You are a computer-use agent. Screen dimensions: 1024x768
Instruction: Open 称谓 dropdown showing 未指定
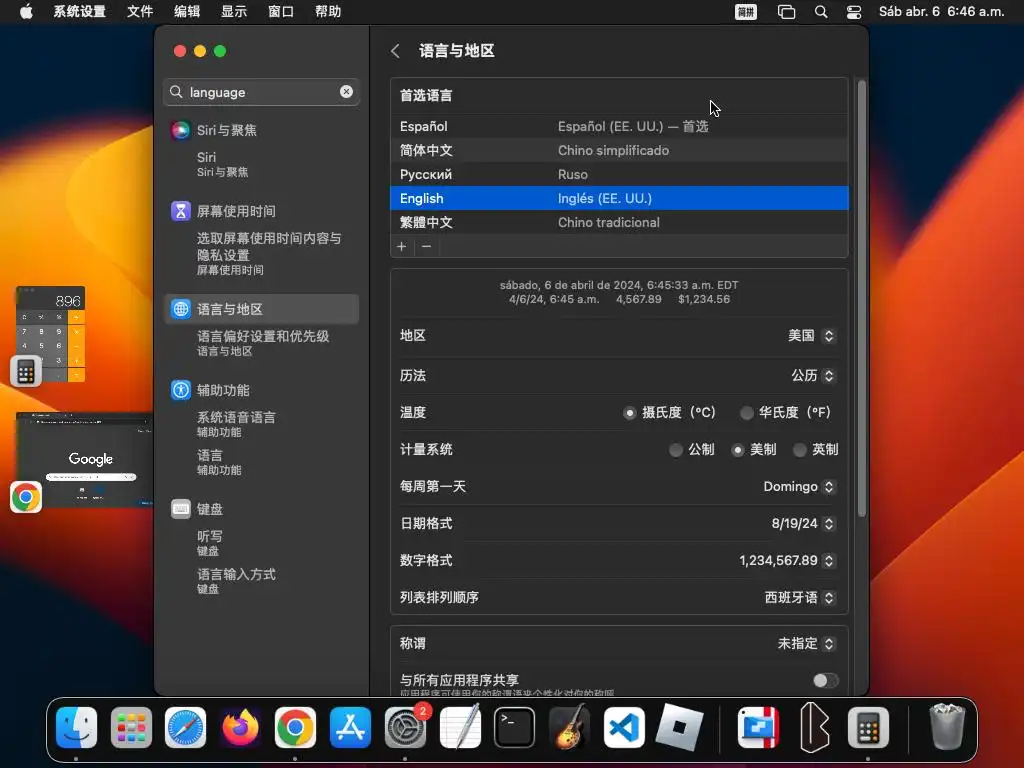pos(807,644)
